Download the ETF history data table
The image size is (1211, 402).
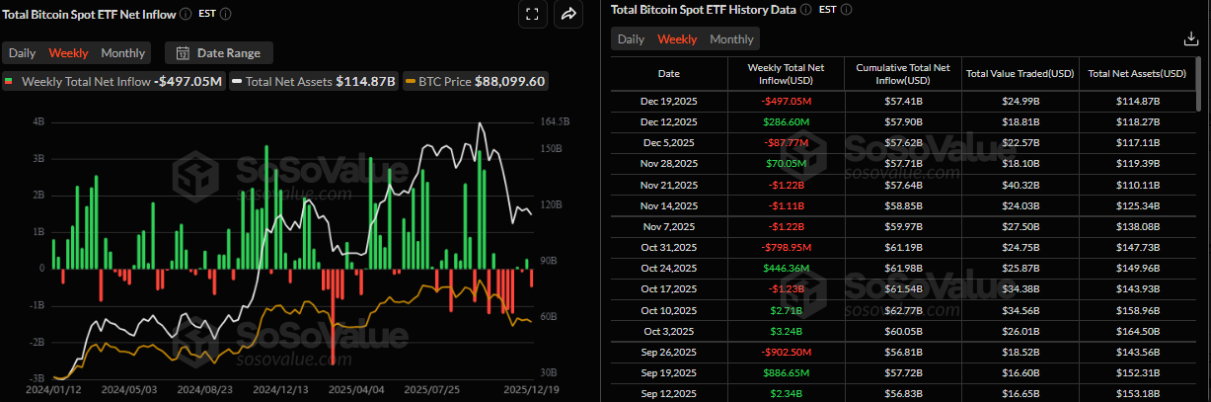click(1190, 39)
